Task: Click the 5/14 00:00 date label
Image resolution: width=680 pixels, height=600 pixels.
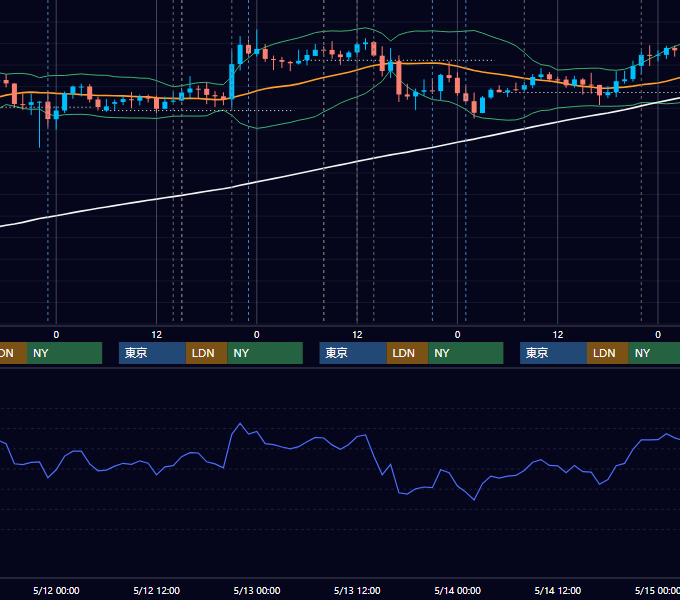Action: [458, 590]
